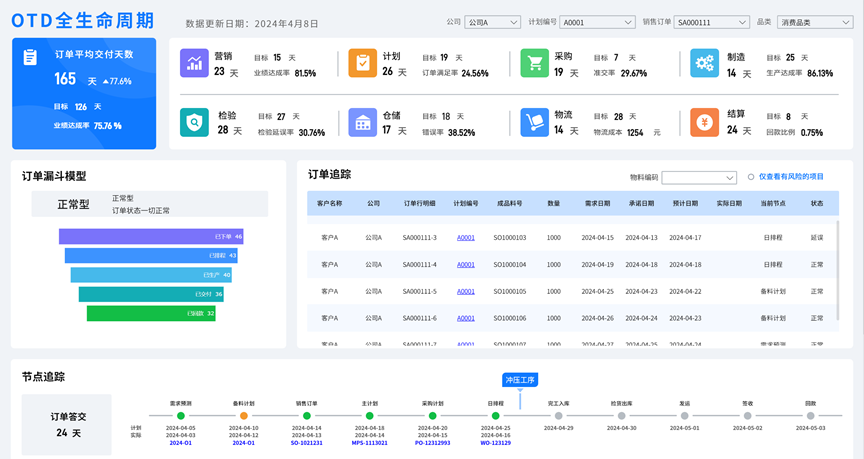Click the 完工入库 grey timeline node
This screenshot has height=459, width=864.
pos(559,416)
